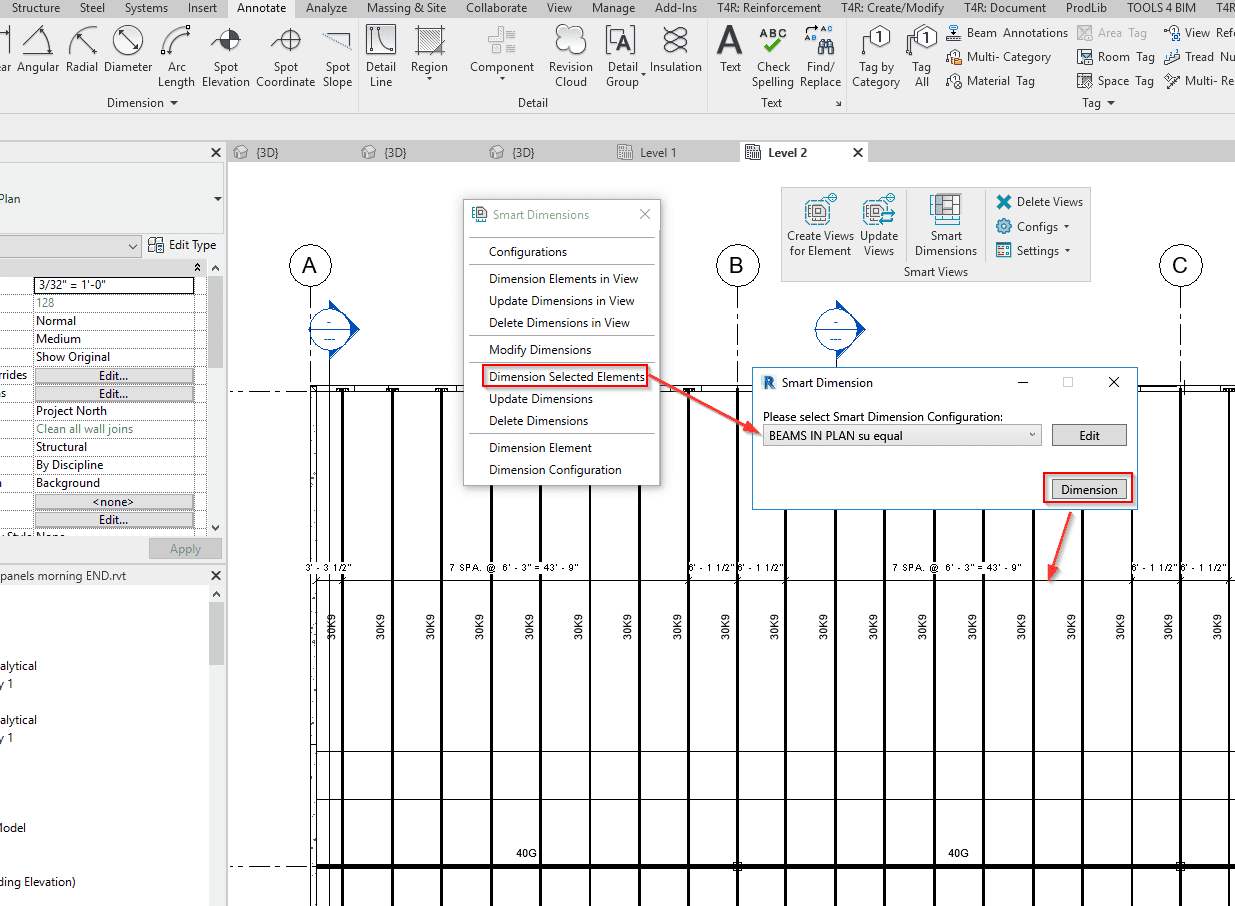Viewport: 1235px width, 906px height.
Task: Click the By Discipline property value
Action: point(113,465)
